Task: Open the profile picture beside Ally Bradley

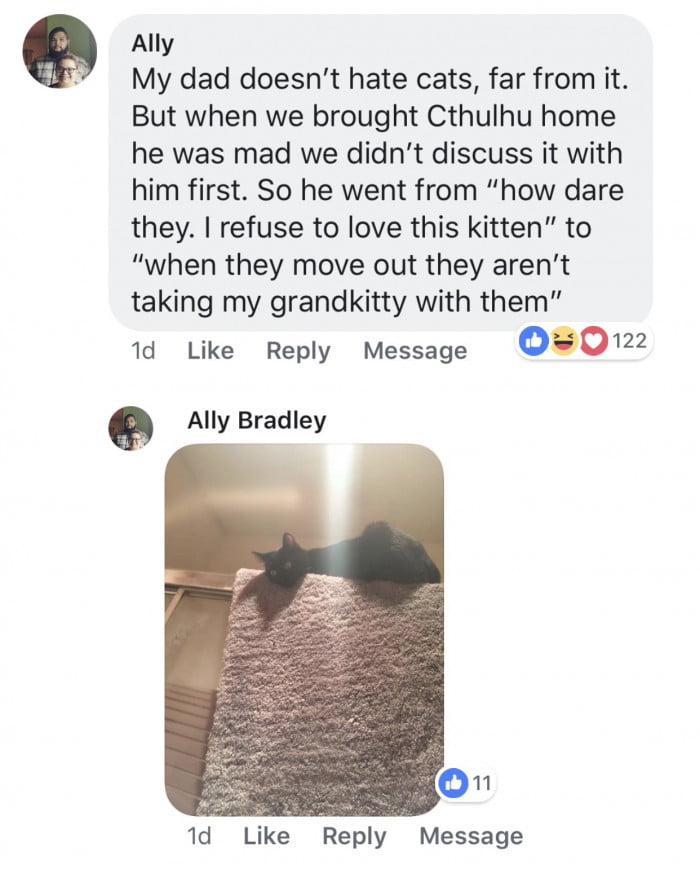Action: (130, 428)
